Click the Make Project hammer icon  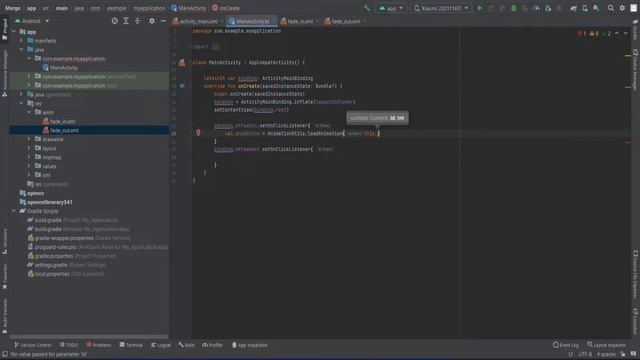point(367,8)
